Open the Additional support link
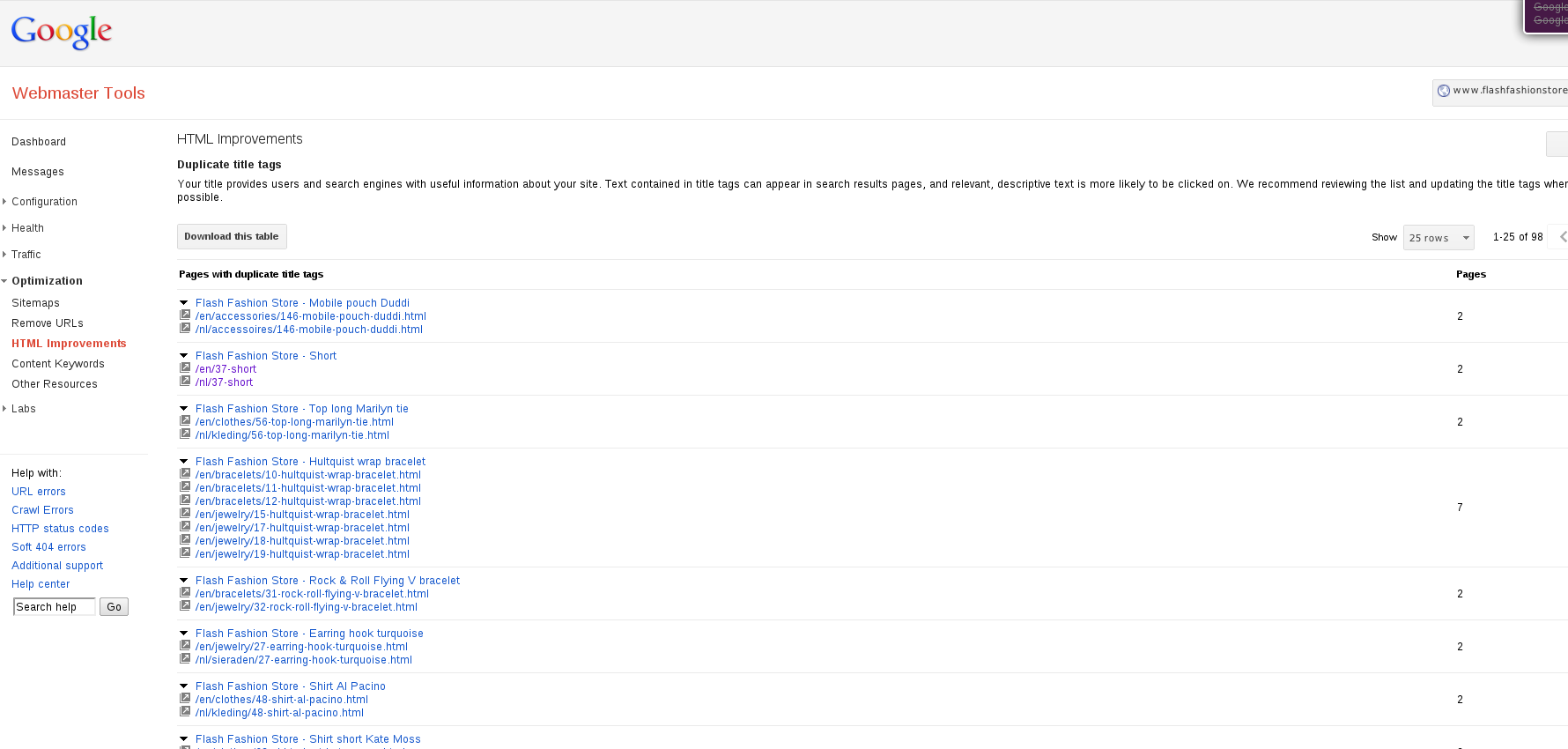The width and height of the screenshot is (1568, 749). point(57,566)
